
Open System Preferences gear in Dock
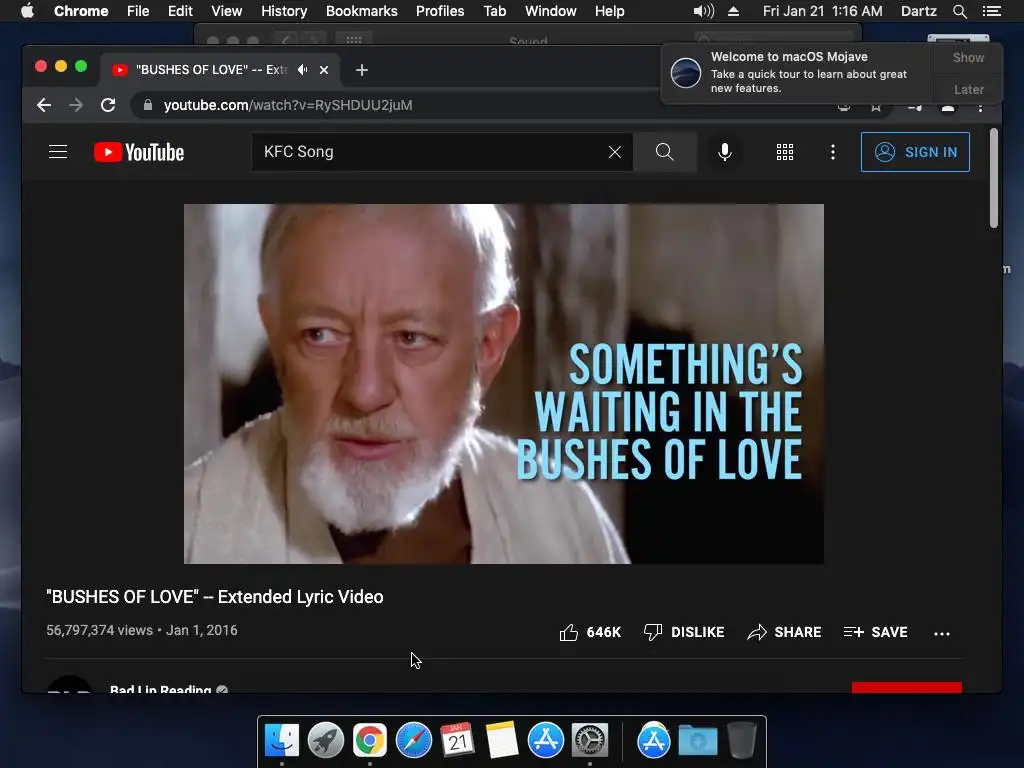point(590,741)
